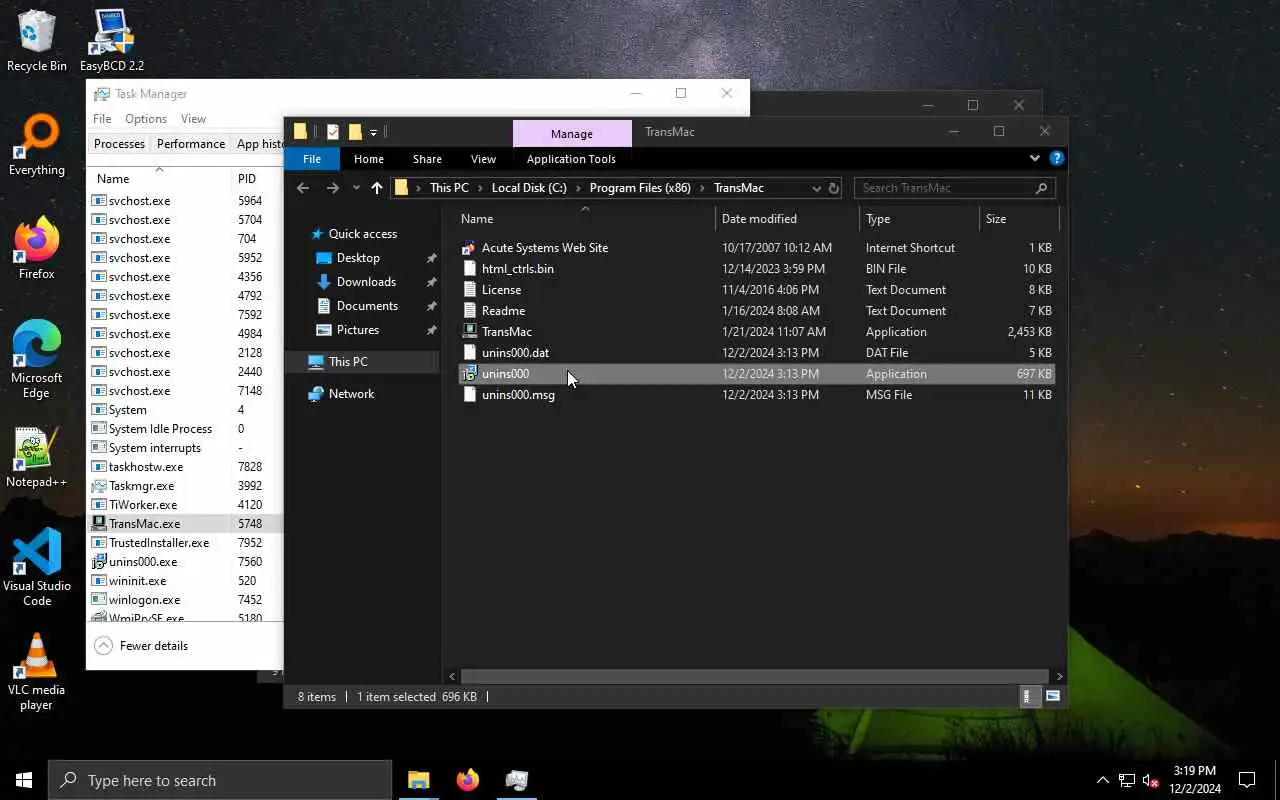Open Firefox from the taskbar

click(467, 780)
